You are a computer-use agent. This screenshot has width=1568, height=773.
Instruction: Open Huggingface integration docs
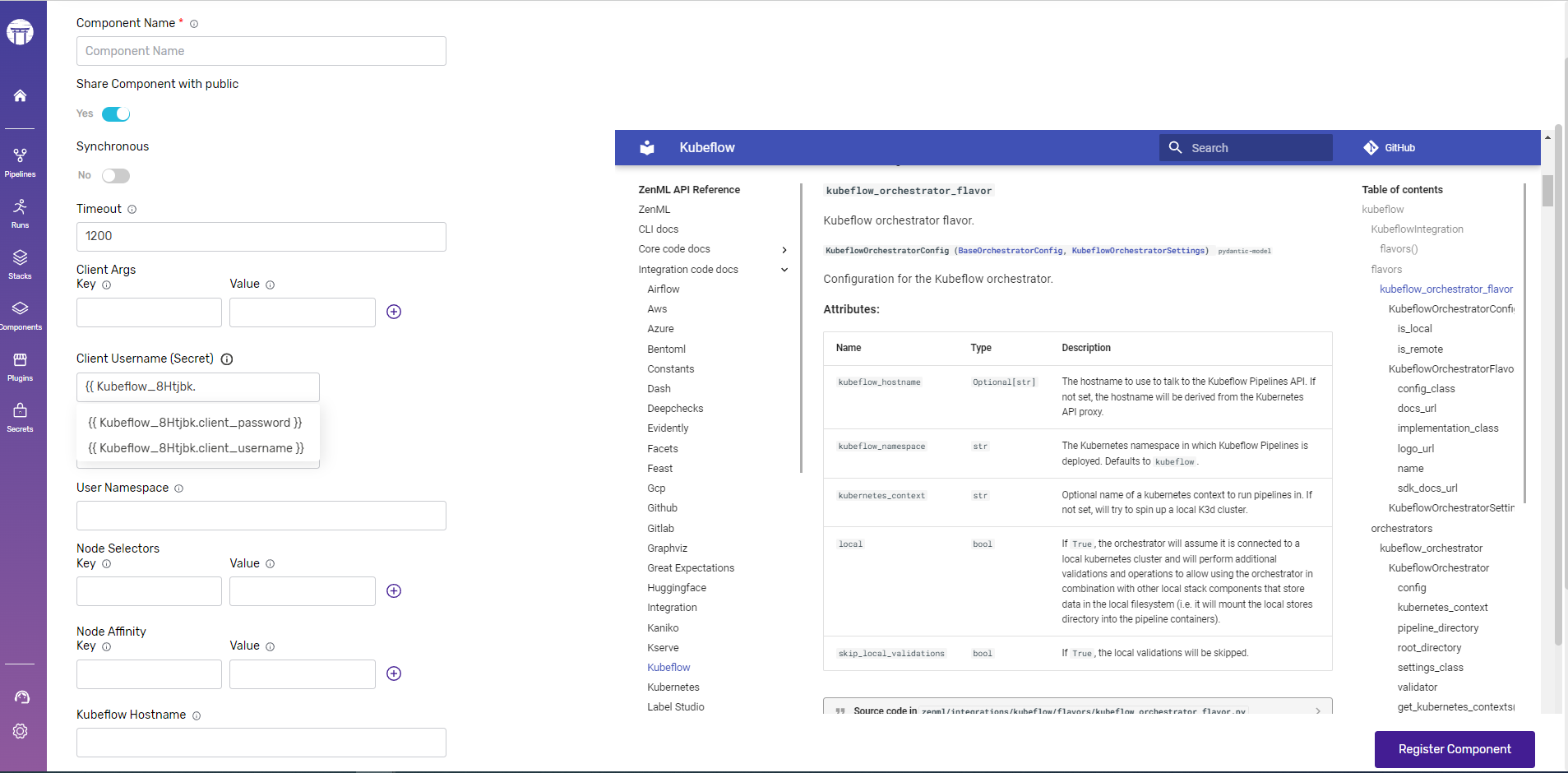pos(676,588)
